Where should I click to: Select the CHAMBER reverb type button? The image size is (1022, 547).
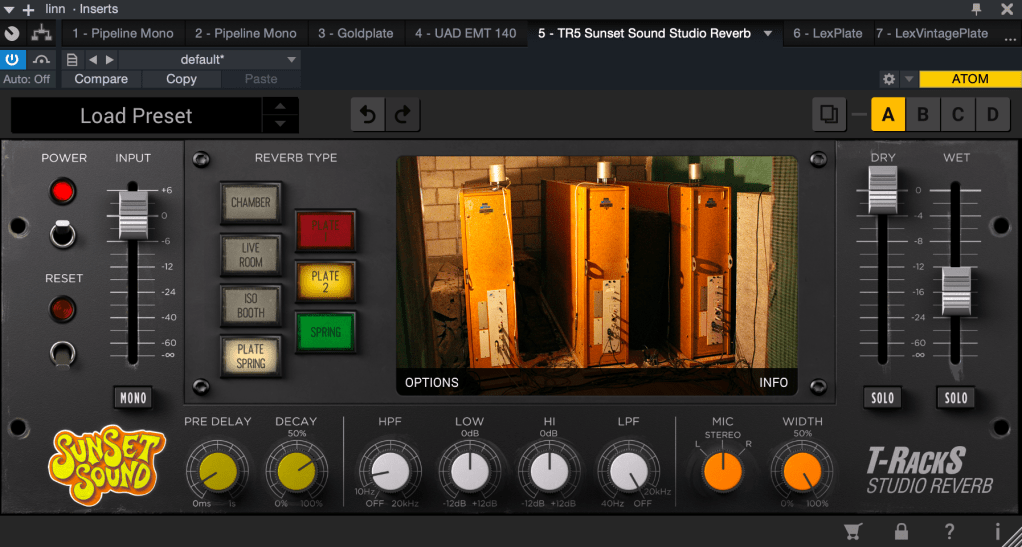[x=251, y=202]
